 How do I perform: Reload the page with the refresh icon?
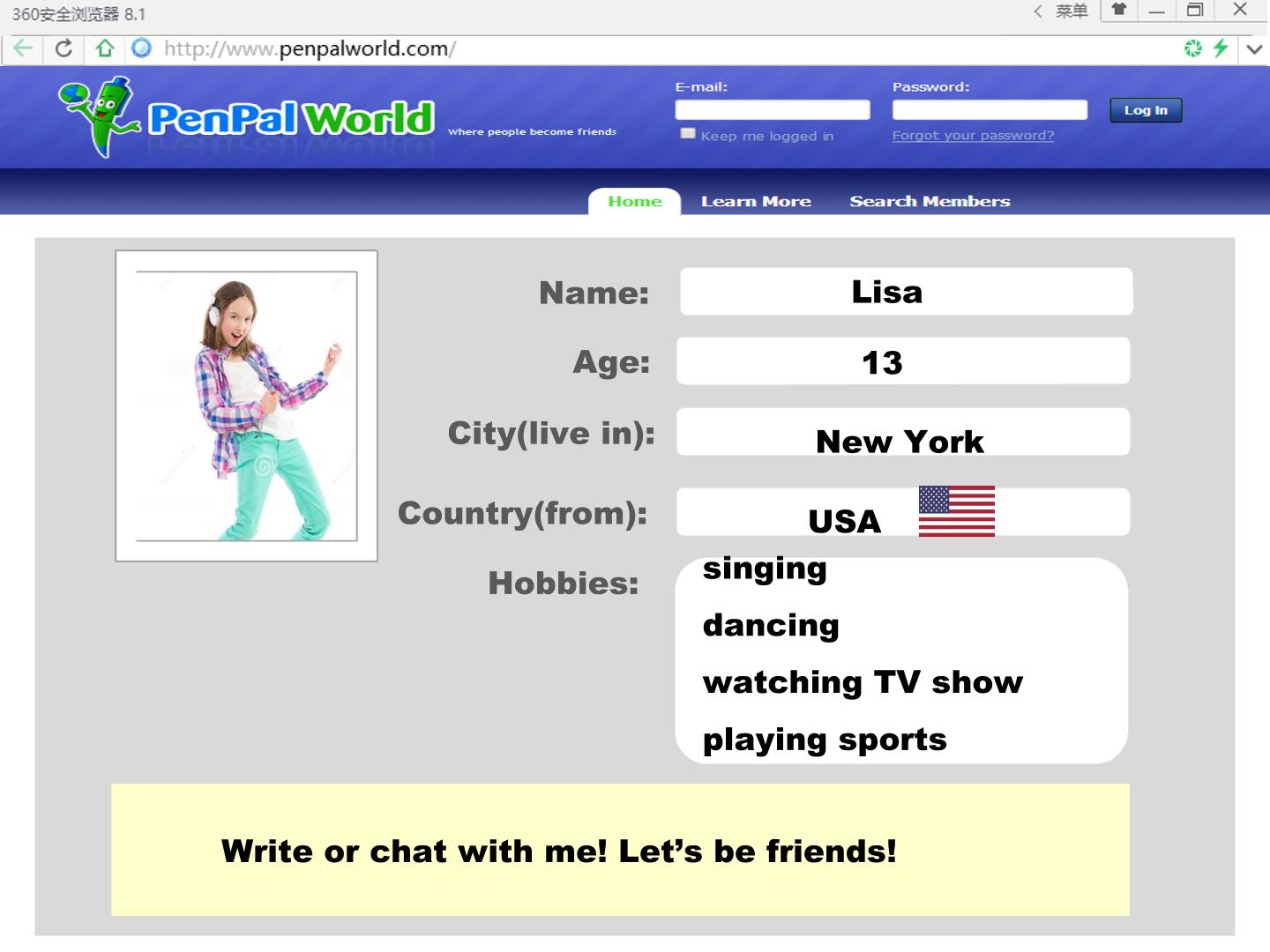(63, 48)
